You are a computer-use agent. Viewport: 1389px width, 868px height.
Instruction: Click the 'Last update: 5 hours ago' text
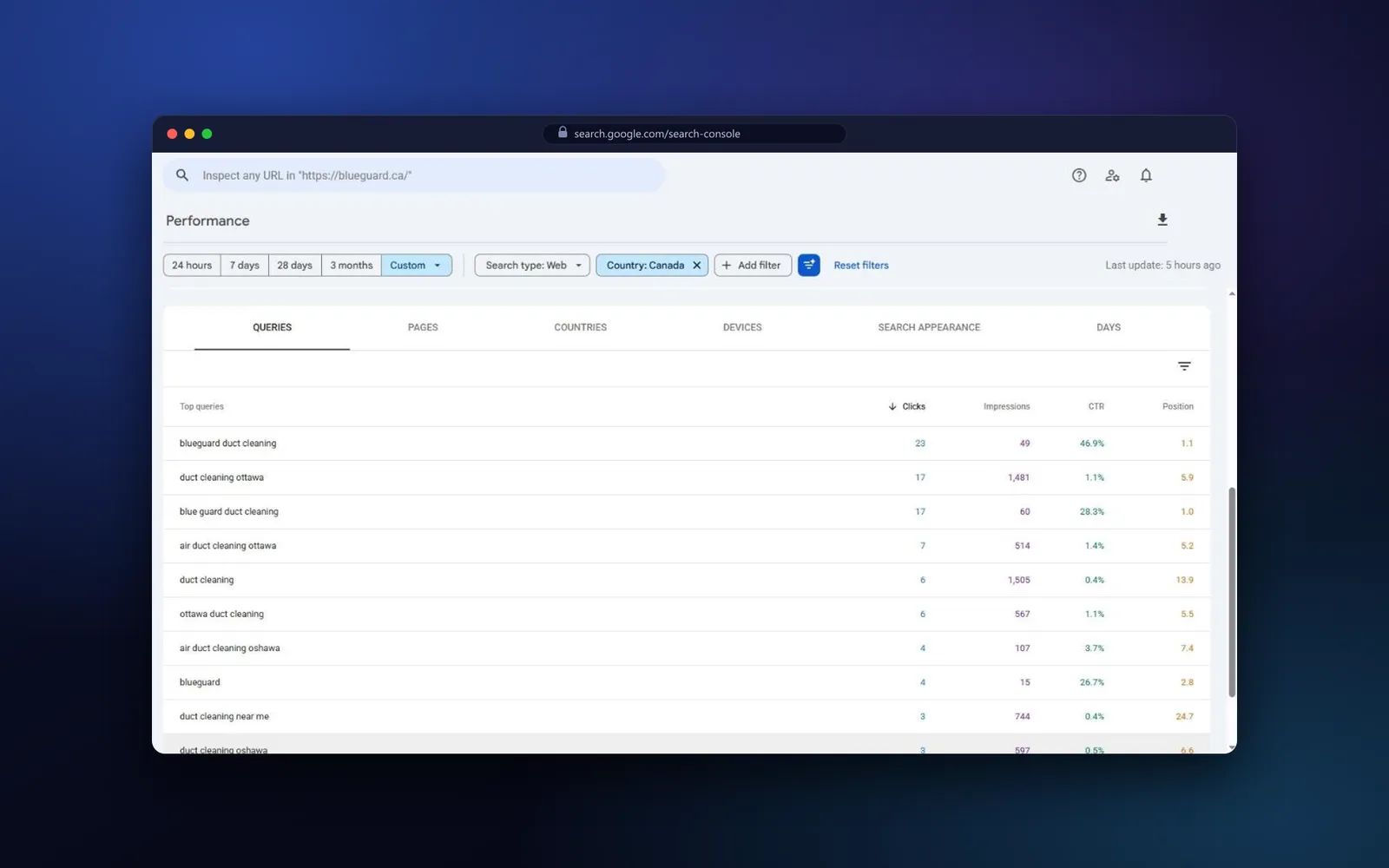click(1162, 266)
